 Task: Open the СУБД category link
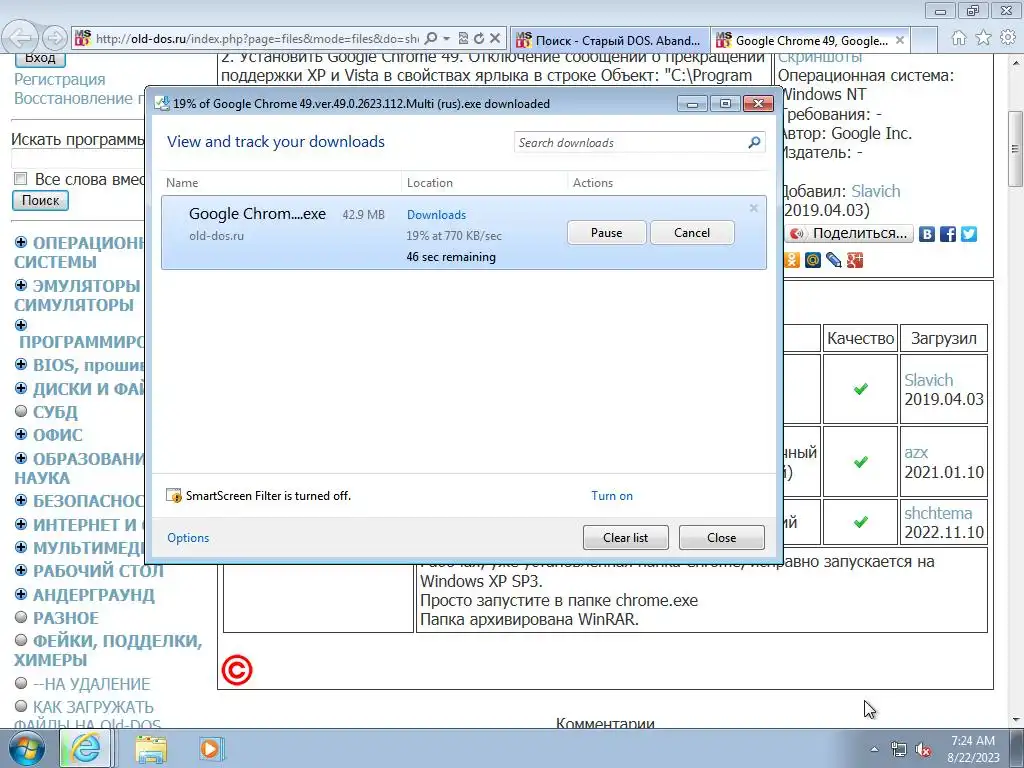[x=56, y=413]
